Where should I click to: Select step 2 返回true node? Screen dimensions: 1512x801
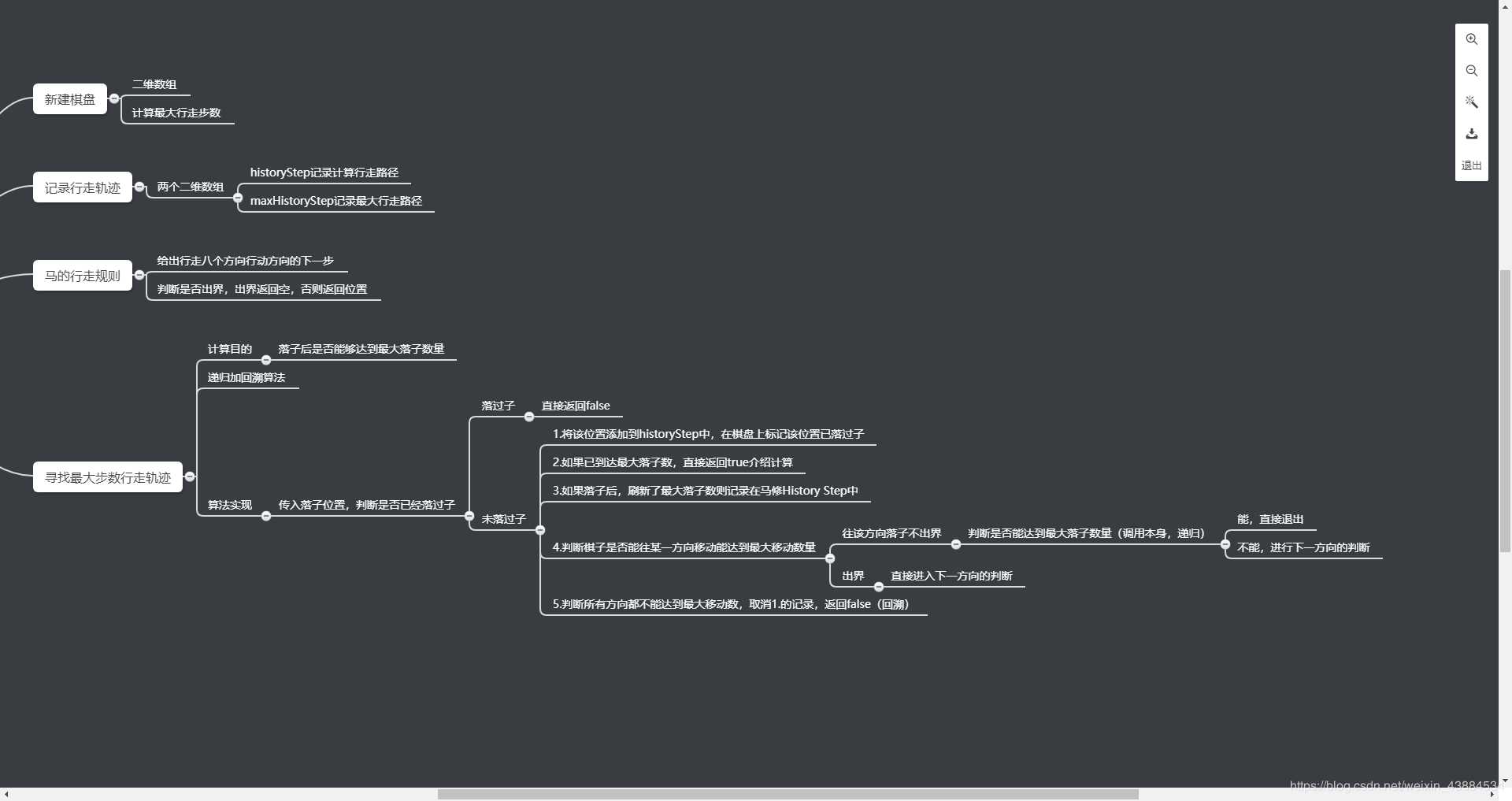coord(673,462)
